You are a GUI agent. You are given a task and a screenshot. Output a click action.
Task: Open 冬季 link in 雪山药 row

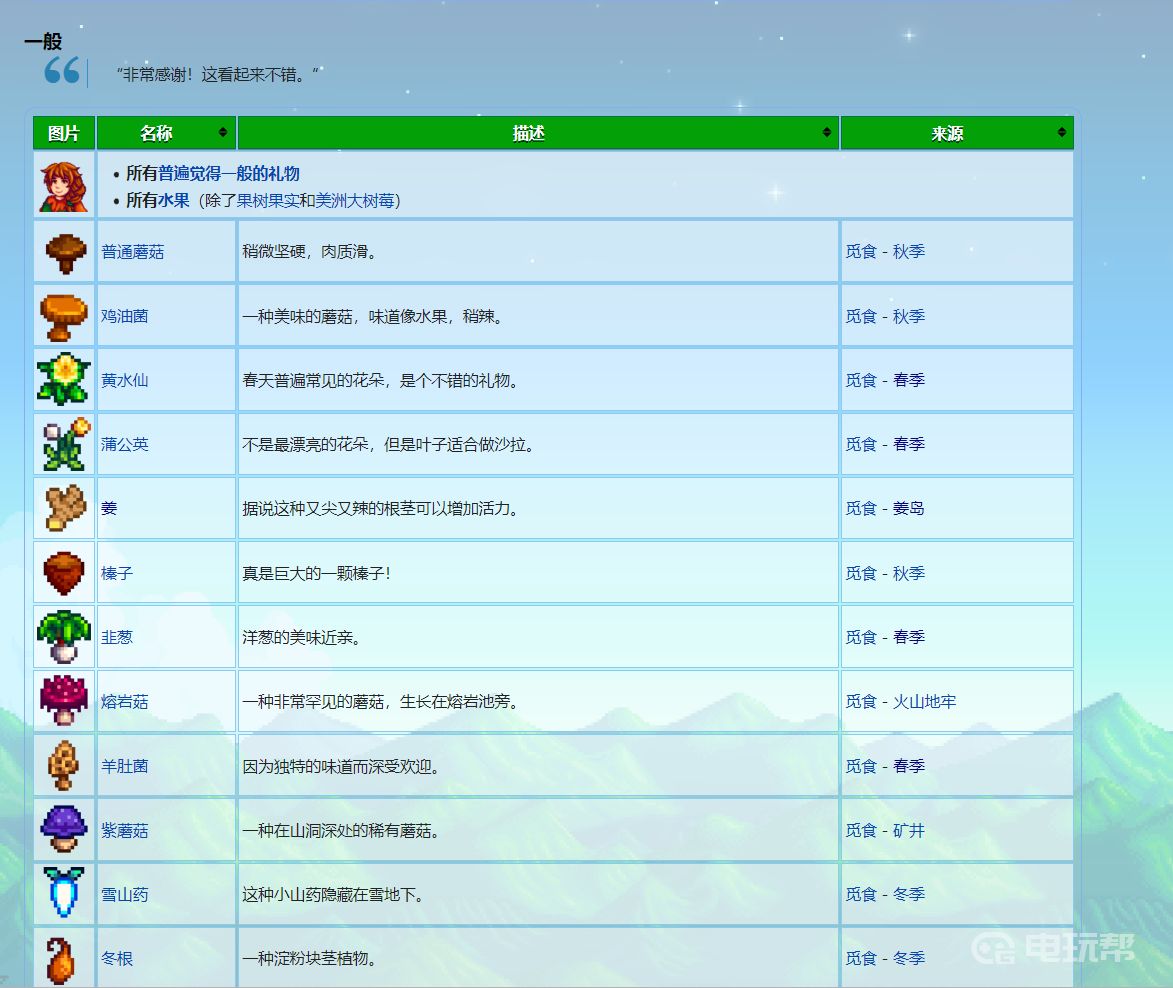click(909, 895)
